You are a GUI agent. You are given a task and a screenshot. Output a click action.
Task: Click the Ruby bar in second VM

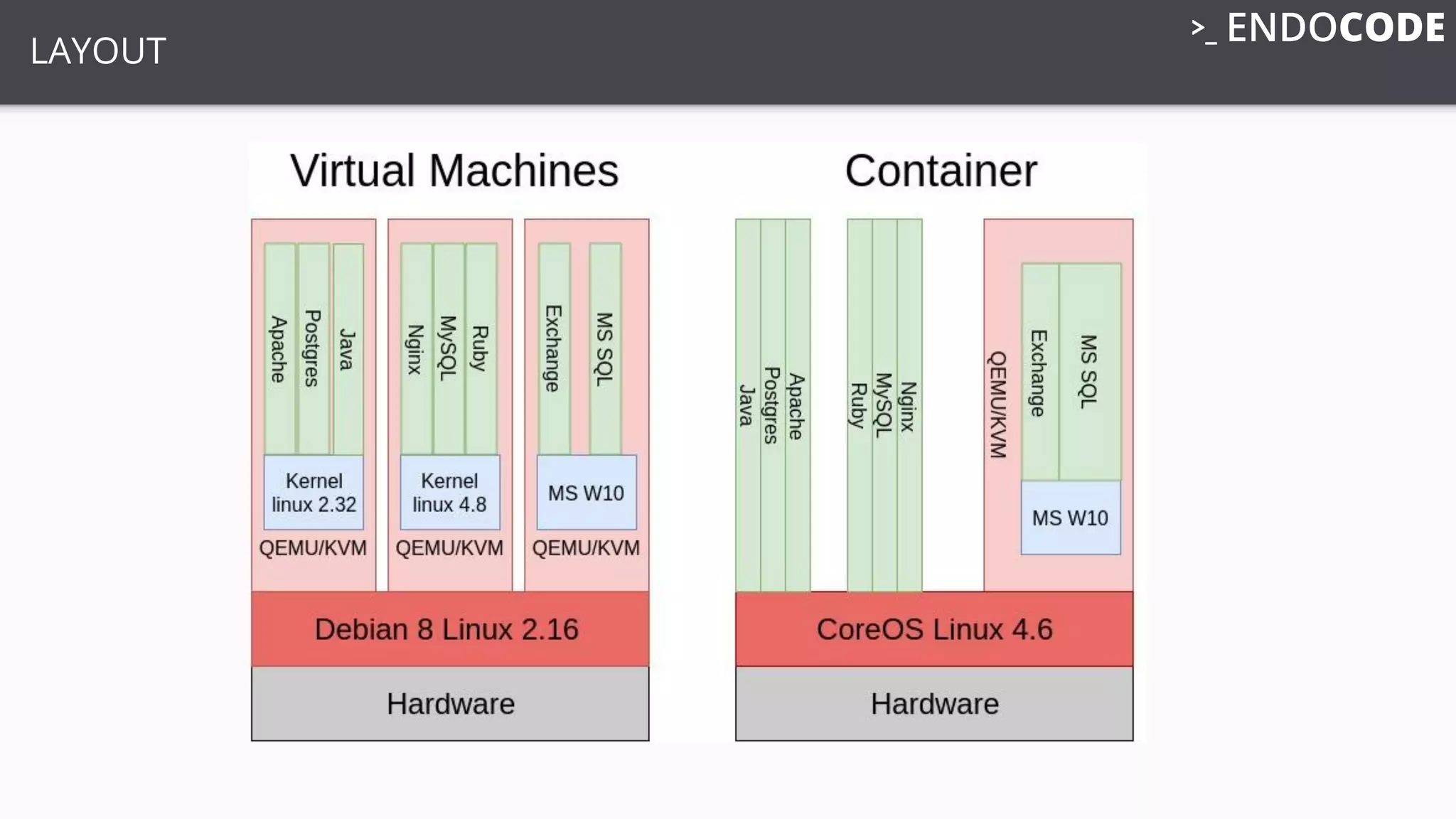tap(481, 348)
